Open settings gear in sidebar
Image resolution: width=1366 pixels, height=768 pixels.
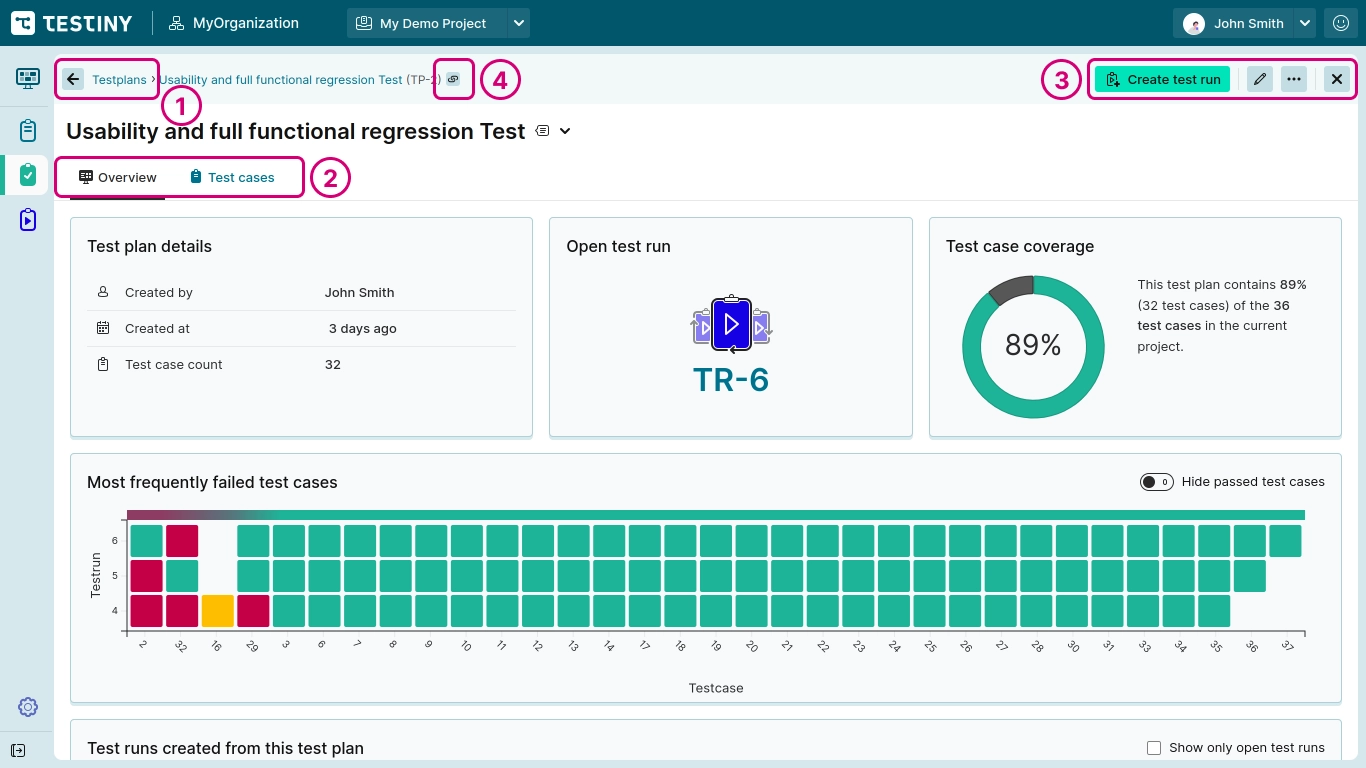[x=27, y=707]
